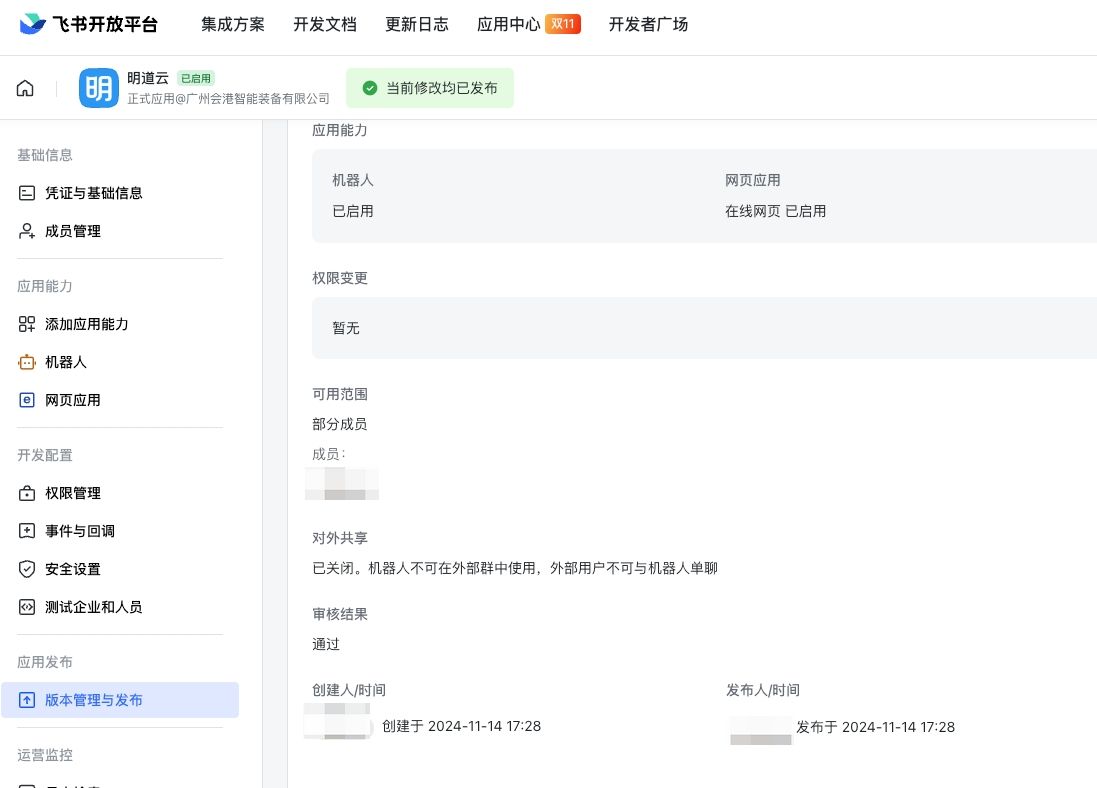Open 开发文档 in top navigation
Viewport: 1097px width, 788px height.
(x=325, y=25)
